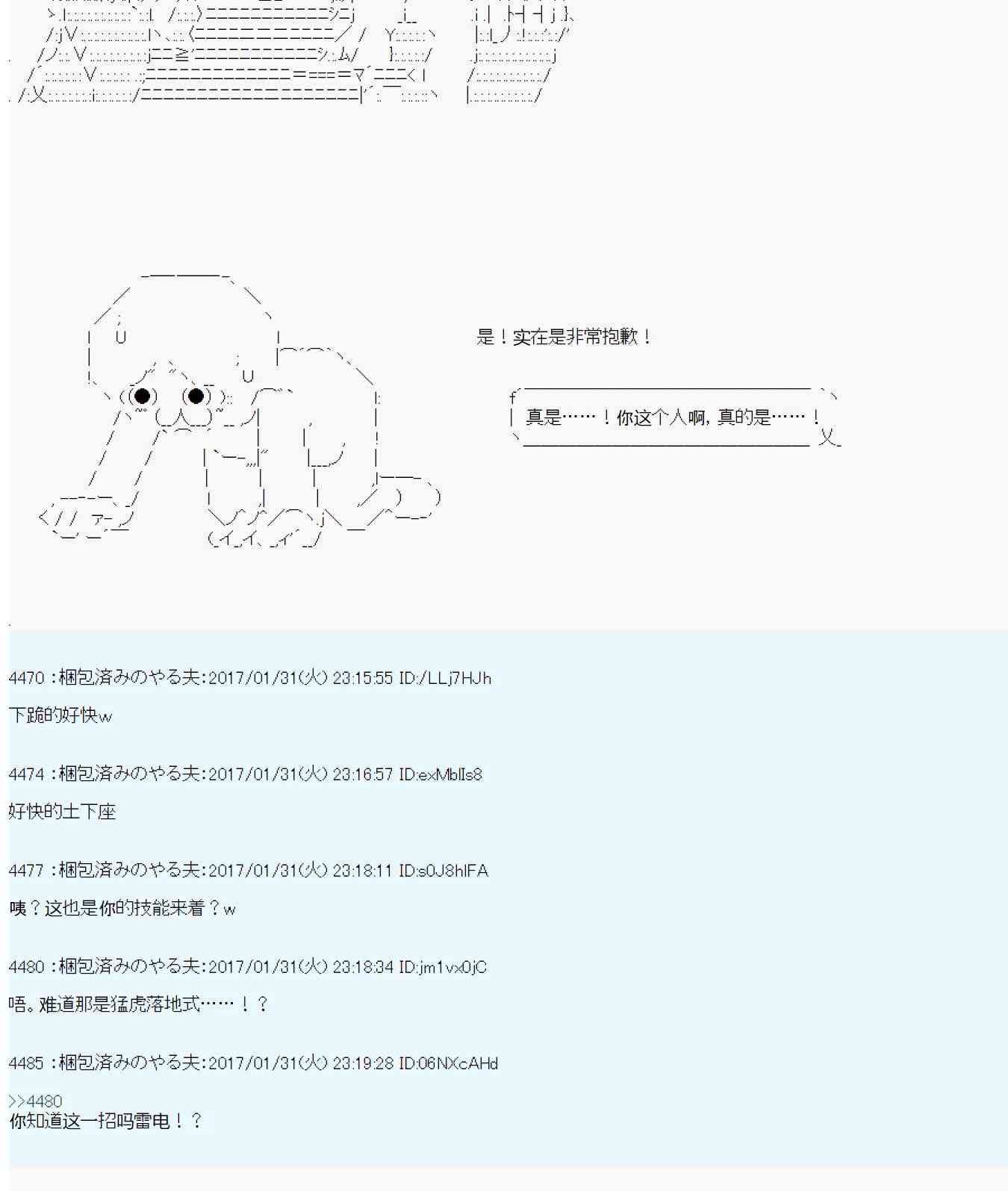
Task: Click the >>4480 reply anchor link
Action: [x=35, y=1101]
